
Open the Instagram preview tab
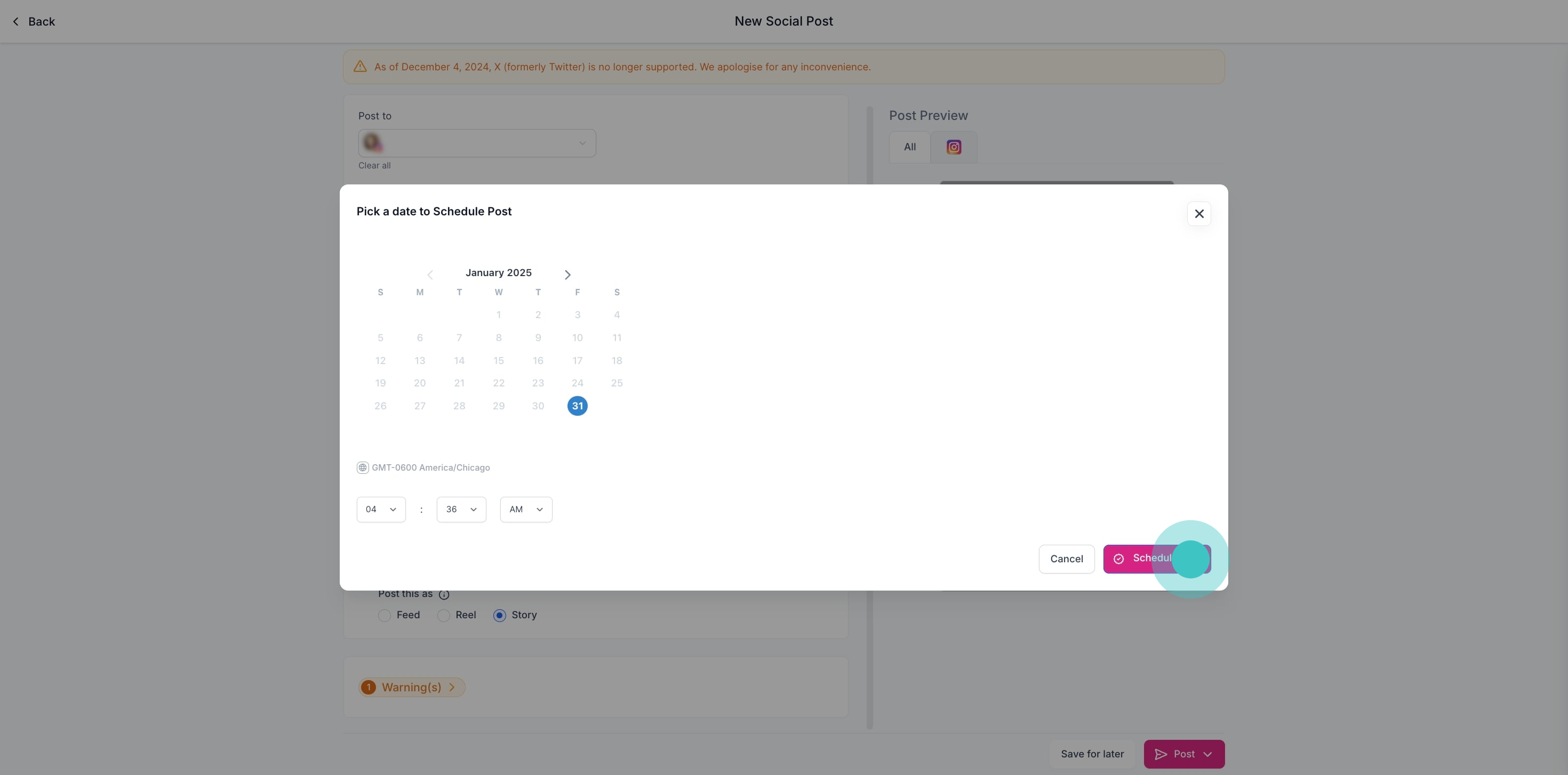[953, 147]
